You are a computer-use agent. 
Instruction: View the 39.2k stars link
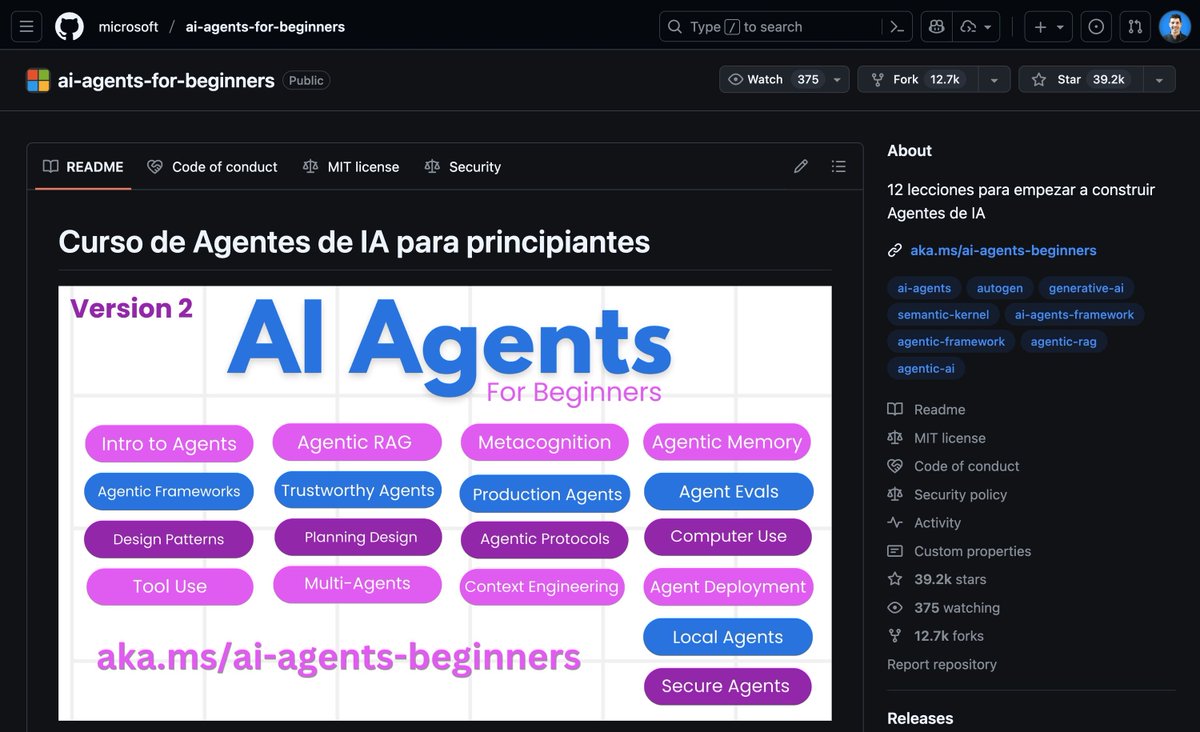click(x=938, y=579)
